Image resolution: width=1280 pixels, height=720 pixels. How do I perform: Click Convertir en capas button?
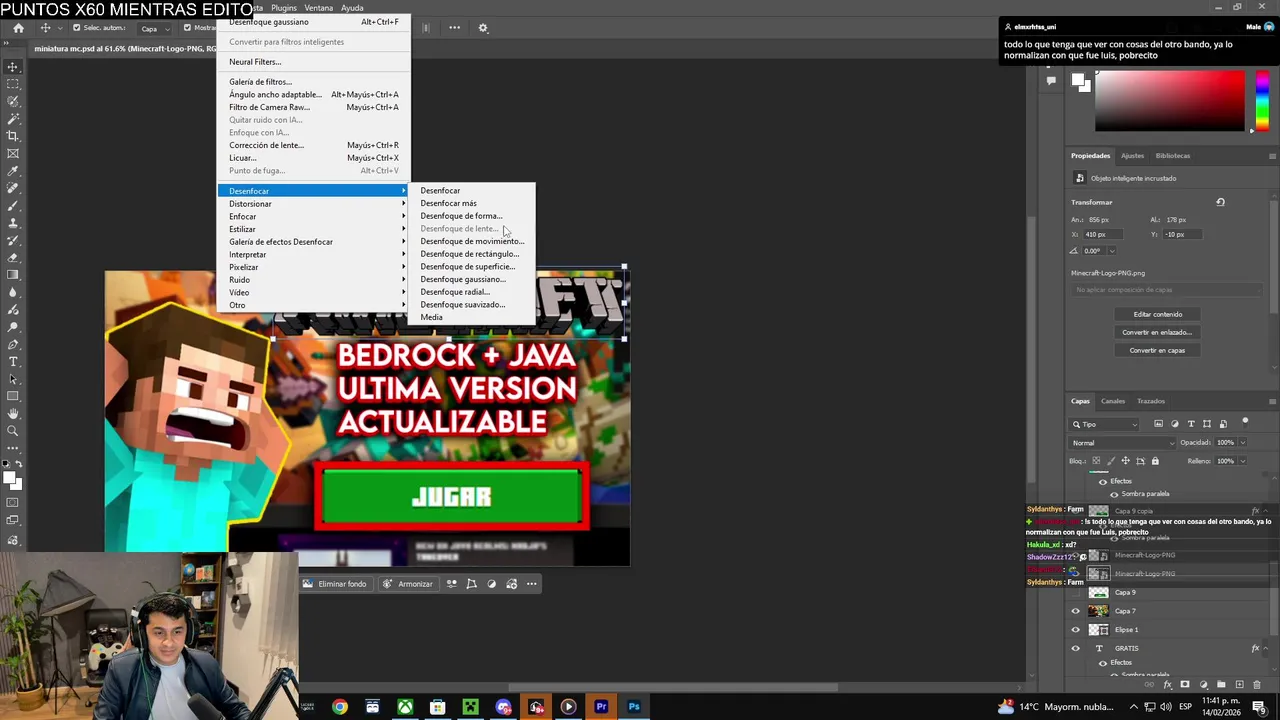pos(1157,350)
